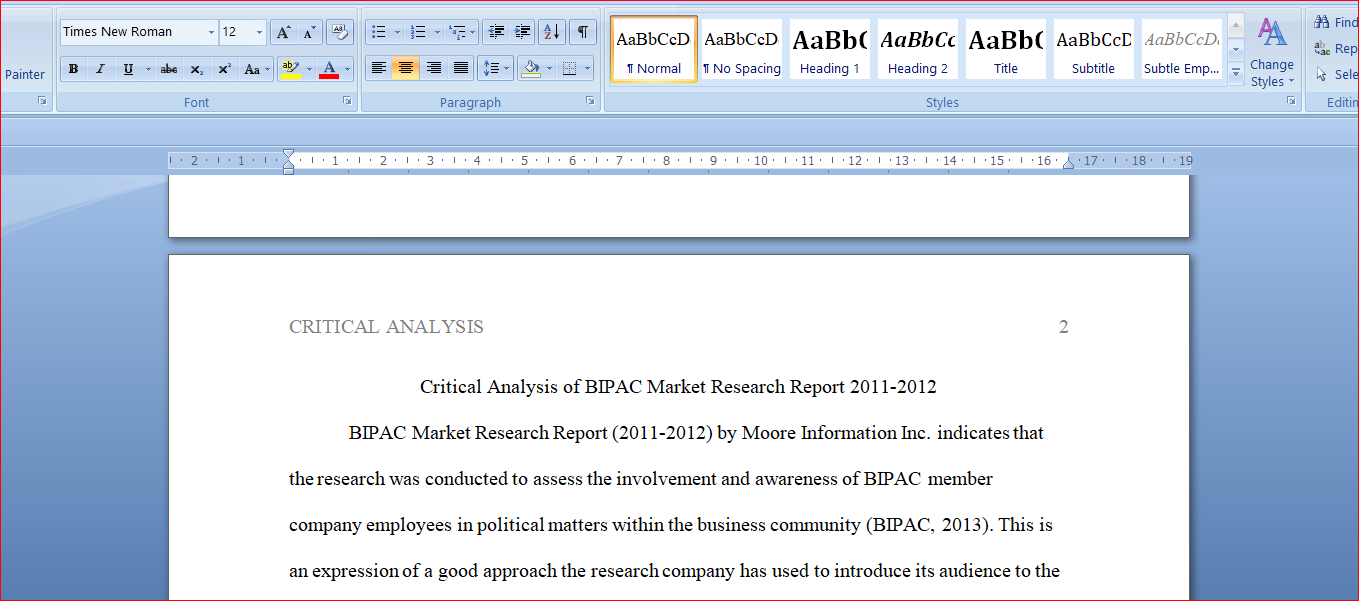This screenshot has height=601, width=1359.
Task: Open bullets library dropdown arrow
Action: tap(397, 32)
